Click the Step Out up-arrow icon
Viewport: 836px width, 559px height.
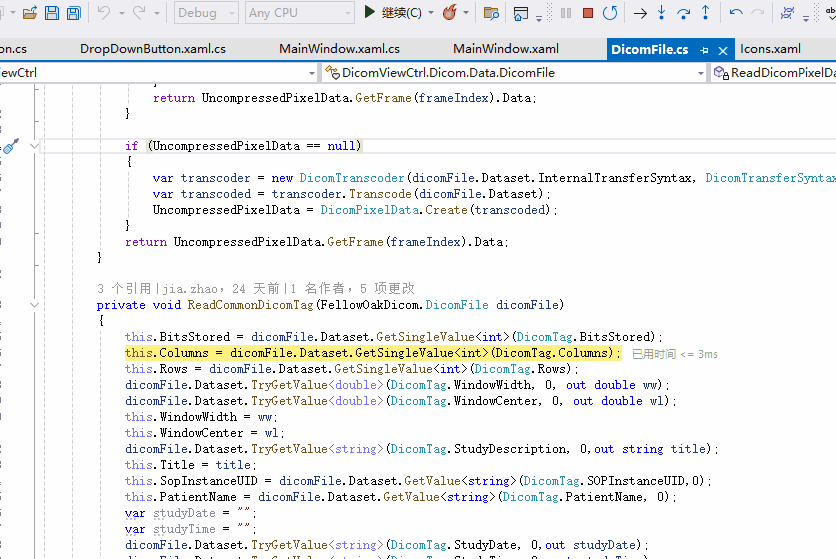pos(705,12)
